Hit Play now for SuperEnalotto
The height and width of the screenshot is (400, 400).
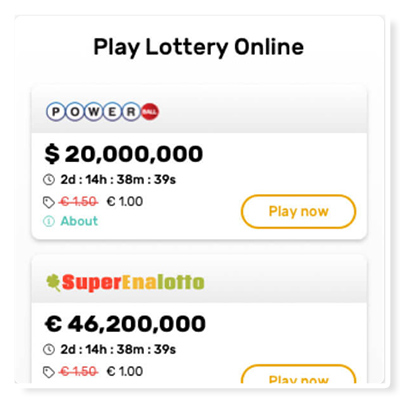pos(298,374)
